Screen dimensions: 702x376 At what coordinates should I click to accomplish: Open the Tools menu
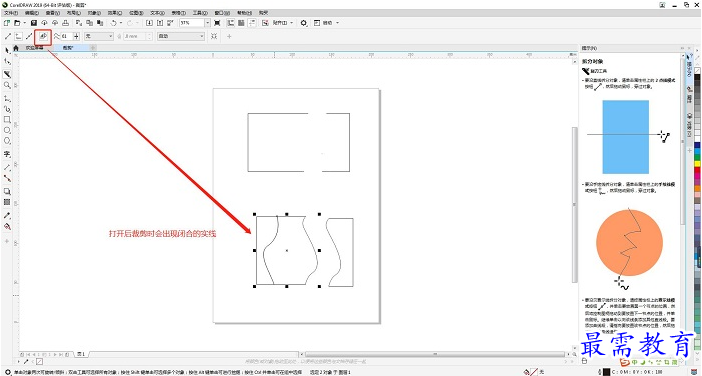tap(200, 13)
